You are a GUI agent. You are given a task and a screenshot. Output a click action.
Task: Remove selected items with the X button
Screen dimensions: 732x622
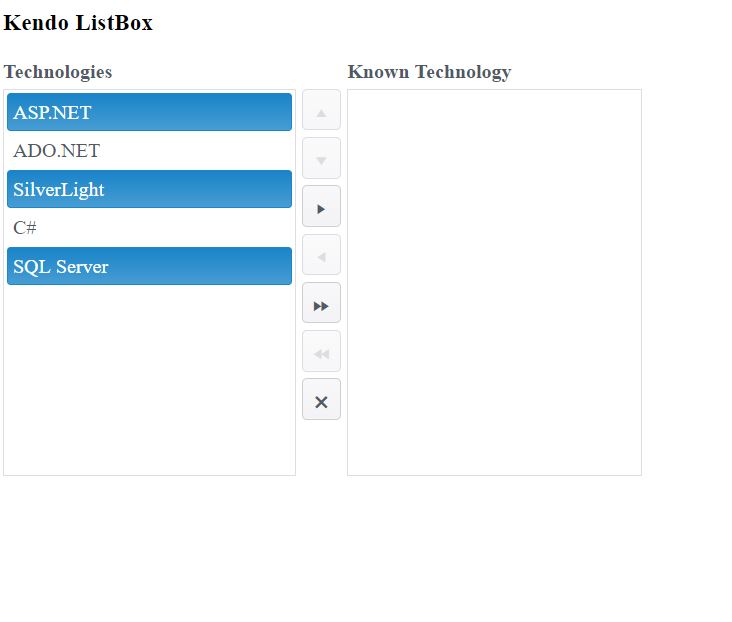321,400
